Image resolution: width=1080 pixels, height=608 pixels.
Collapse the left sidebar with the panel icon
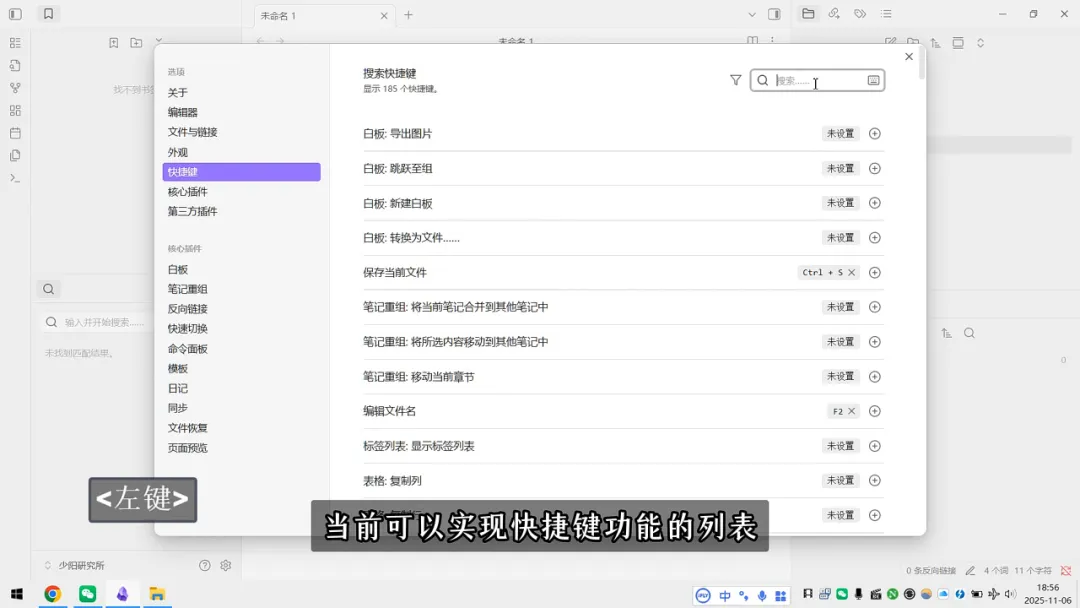click(x=14, y=14)
